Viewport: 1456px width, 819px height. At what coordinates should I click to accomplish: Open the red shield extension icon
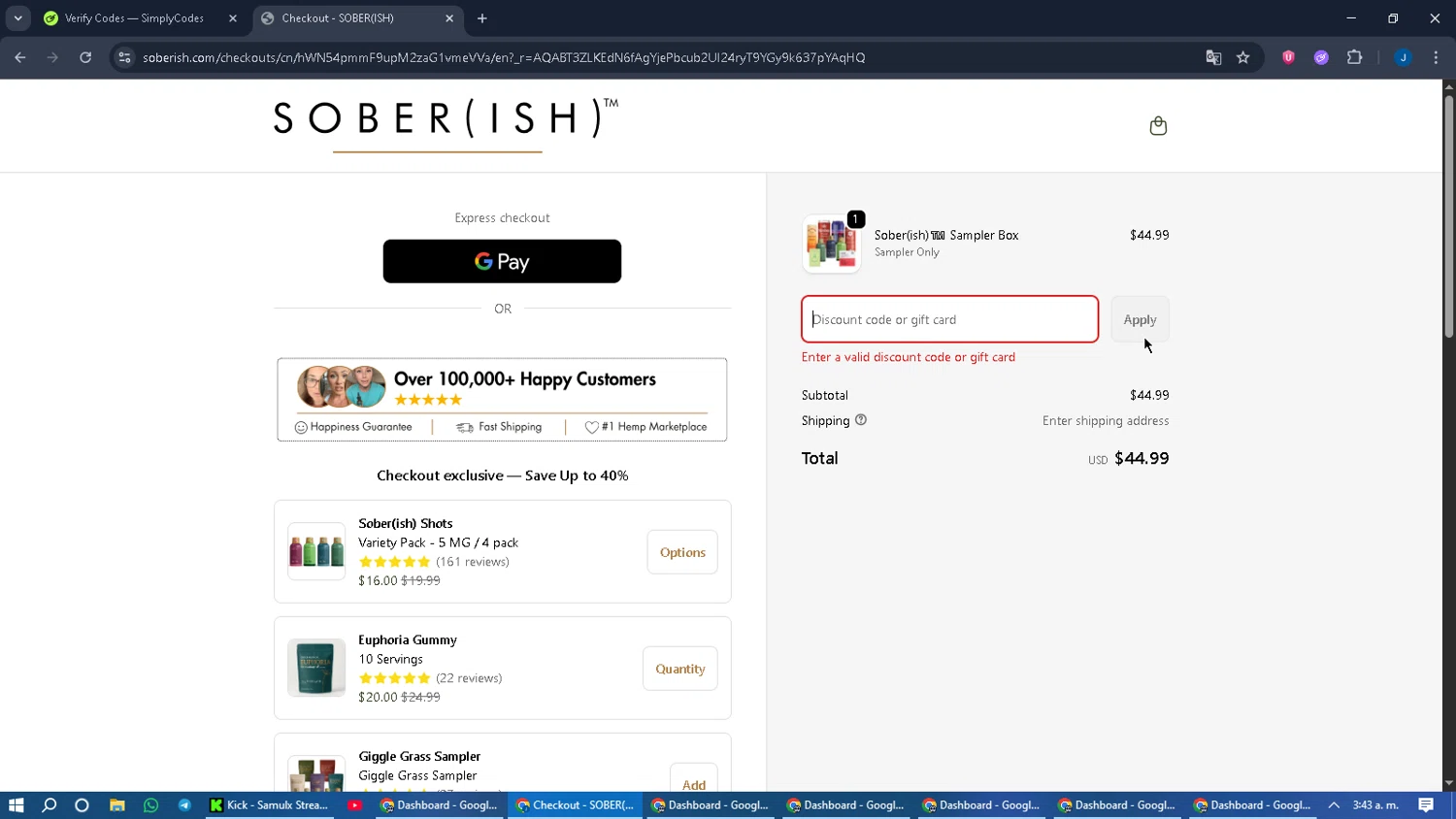click(1288, 57)
